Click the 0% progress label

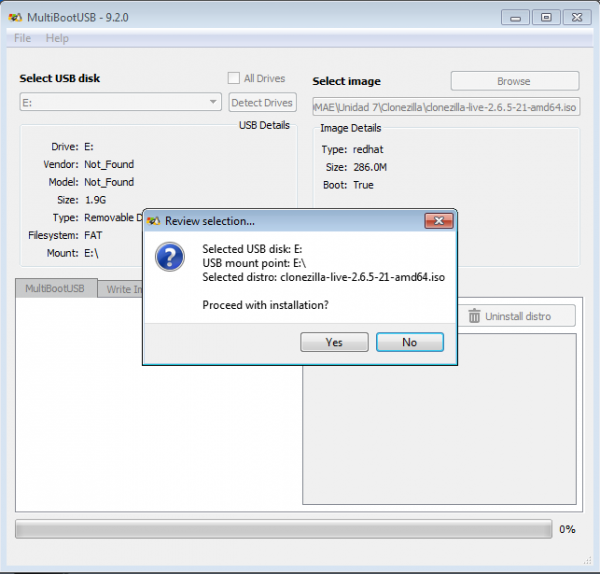click(567, 529)
